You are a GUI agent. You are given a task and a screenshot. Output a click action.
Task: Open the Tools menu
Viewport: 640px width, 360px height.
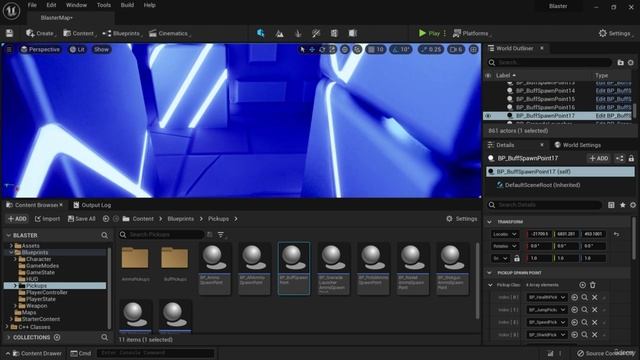coord(104,5)
